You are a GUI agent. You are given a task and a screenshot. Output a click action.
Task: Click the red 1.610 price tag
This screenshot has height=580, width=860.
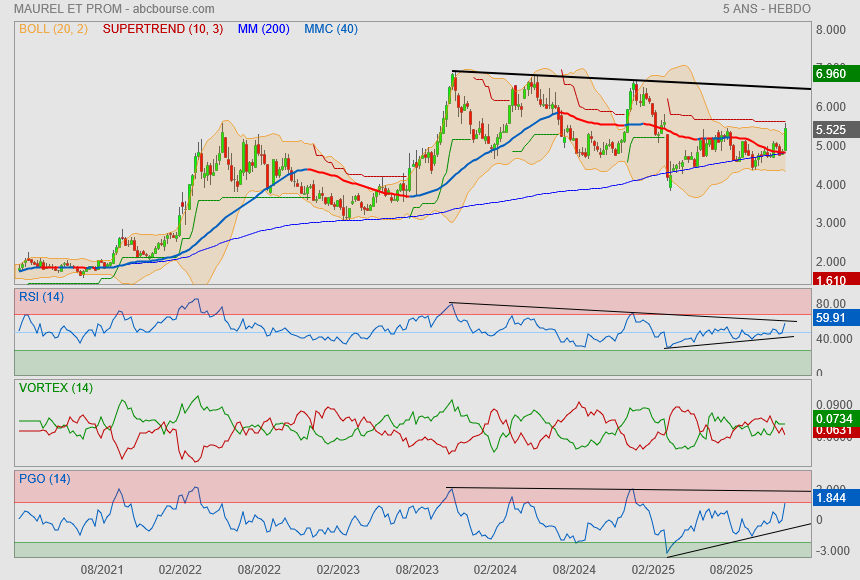point(831,281)
